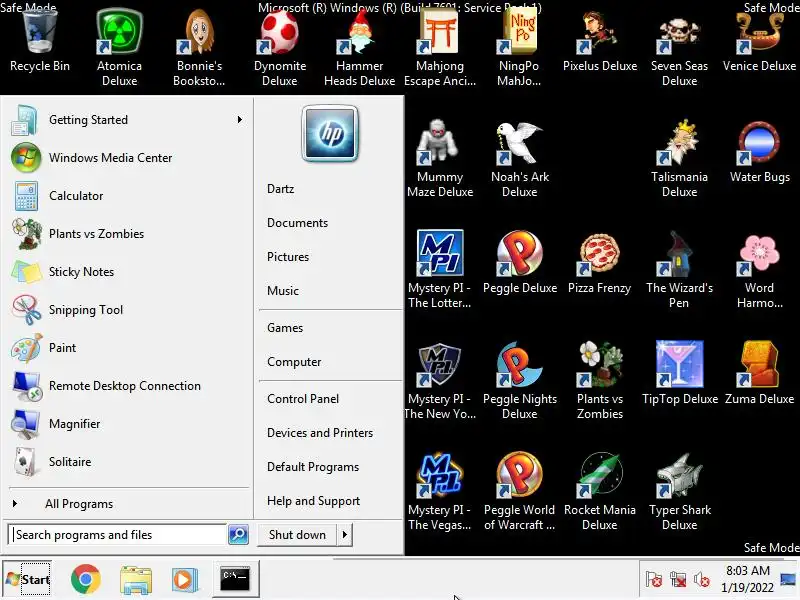
Task: Launch Paint from Start menu
Action: [x=128, y=348]
